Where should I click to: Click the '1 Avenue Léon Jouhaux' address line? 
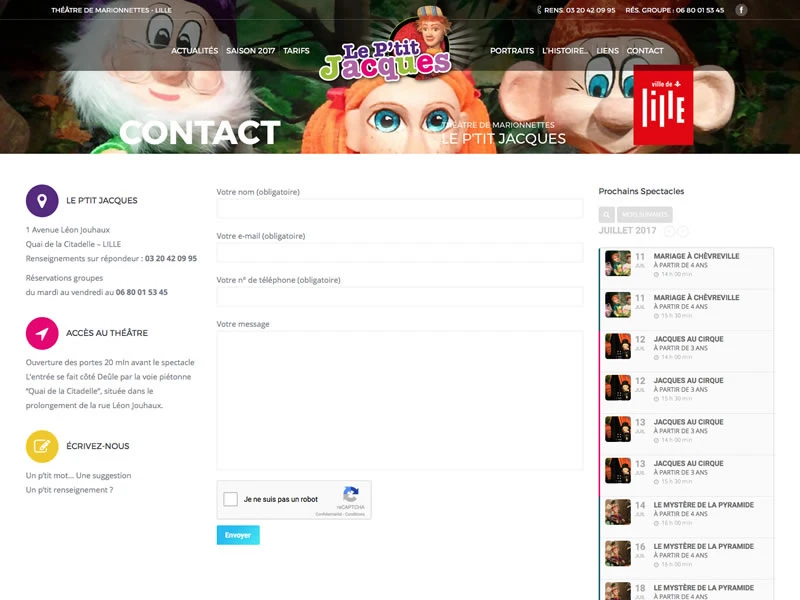click(68, 230)
